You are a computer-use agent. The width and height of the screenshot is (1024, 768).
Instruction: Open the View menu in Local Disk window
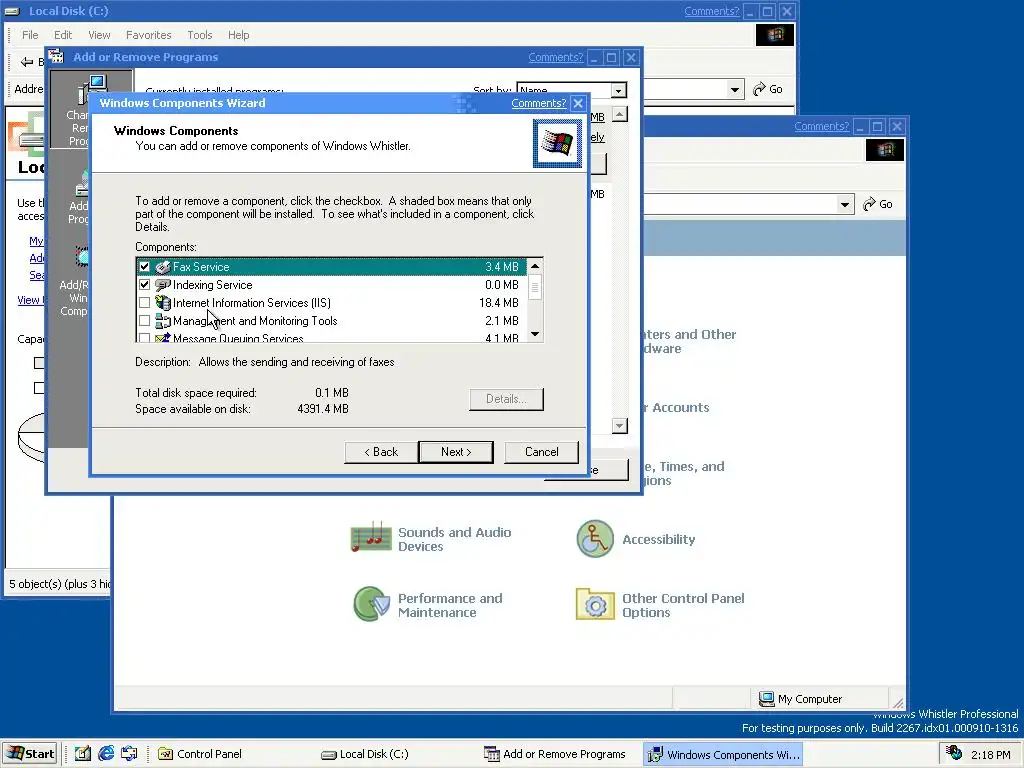pos(99,35)
